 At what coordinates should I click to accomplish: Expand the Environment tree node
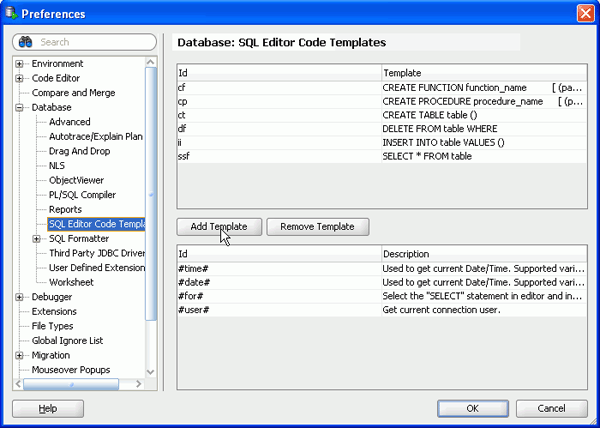click(19, 64)
